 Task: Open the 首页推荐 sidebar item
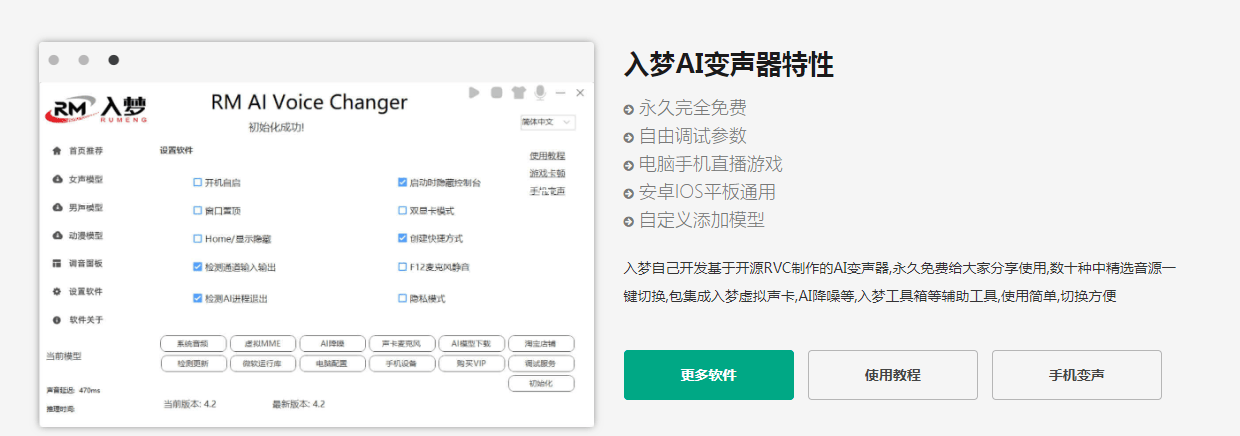[x=86, y=151]
